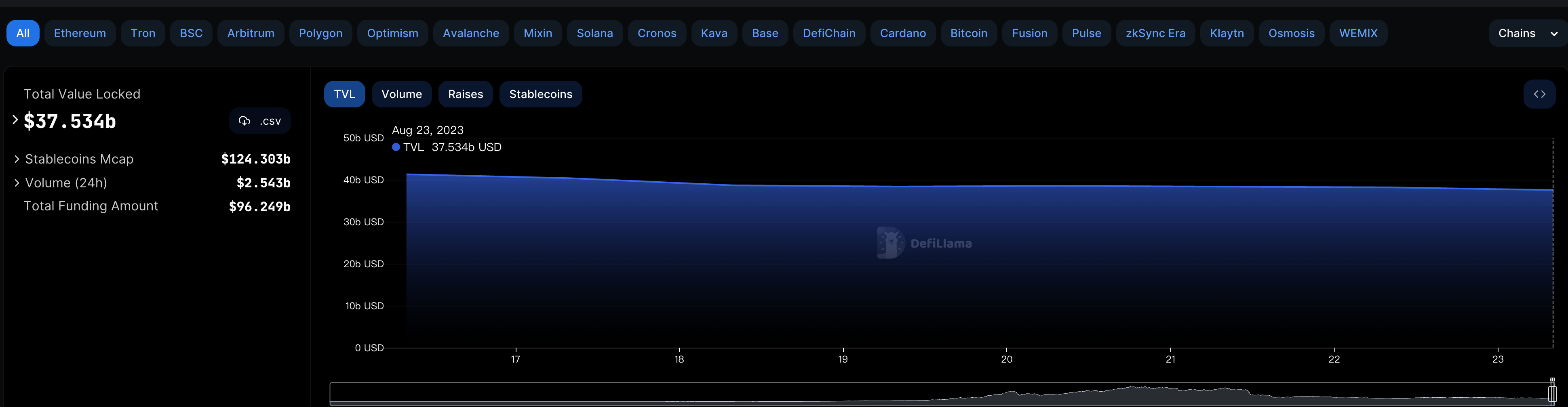Viewport: 1568px width, 407px height.
Task: Toggle the Volume chart series
Action: coord(402,94)
